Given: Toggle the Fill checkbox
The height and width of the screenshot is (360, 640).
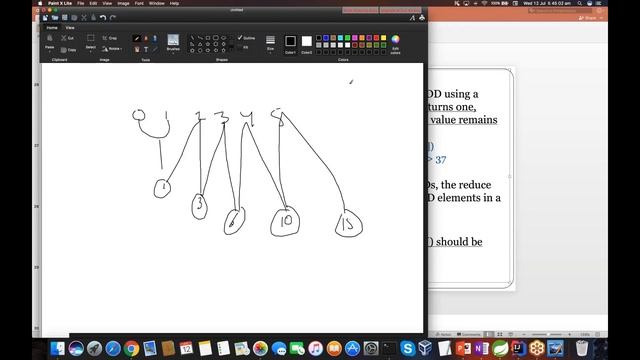Looking at the screenshot, I should pyautogui.click(x=243, y=47).
